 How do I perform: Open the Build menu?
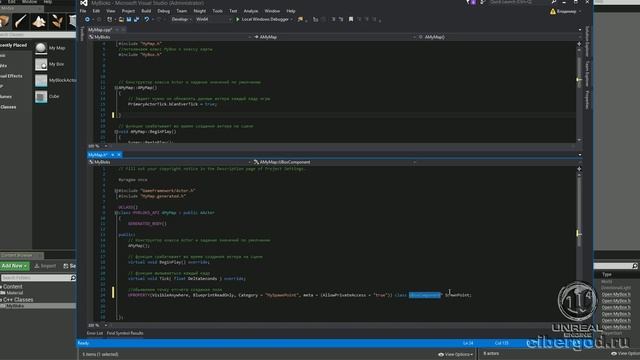pyautogui.click(x=146, y=11)
